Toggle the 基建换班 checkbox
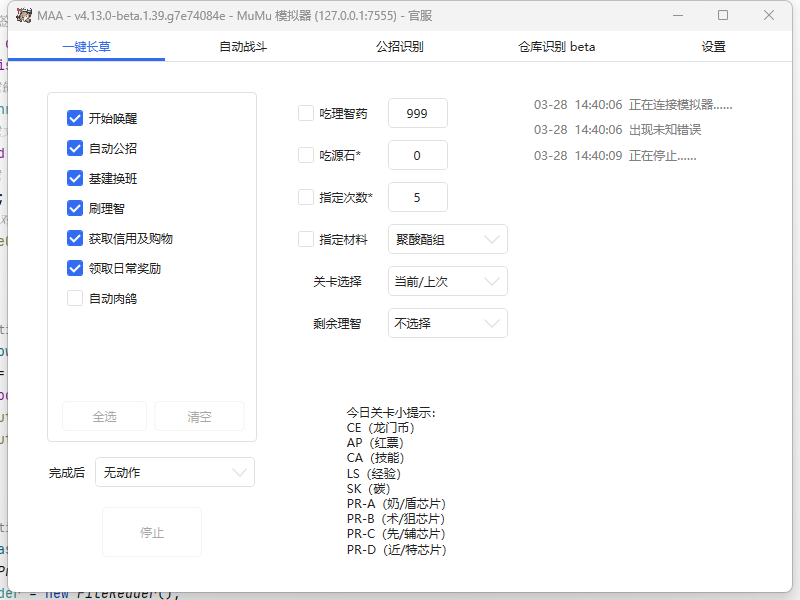The width and height of the screenshot is (800, 600). point(75,178)
